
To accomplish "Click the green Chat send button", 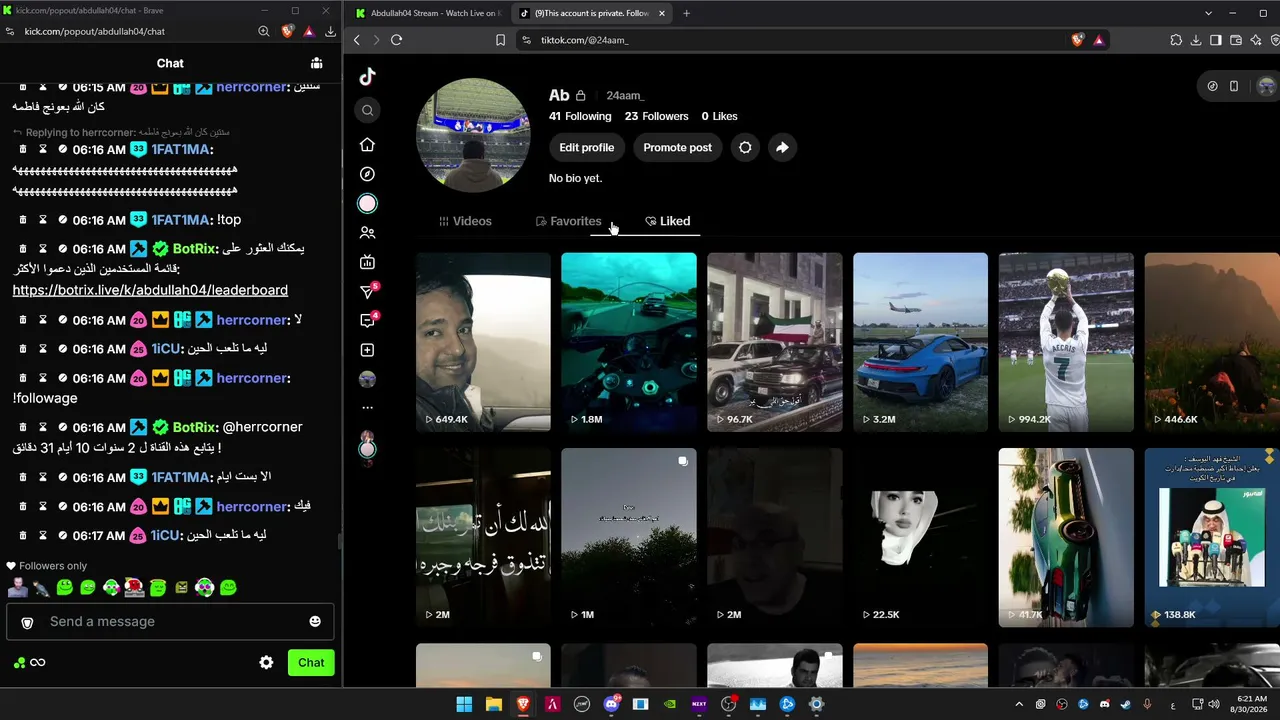I will pos(311,662).
